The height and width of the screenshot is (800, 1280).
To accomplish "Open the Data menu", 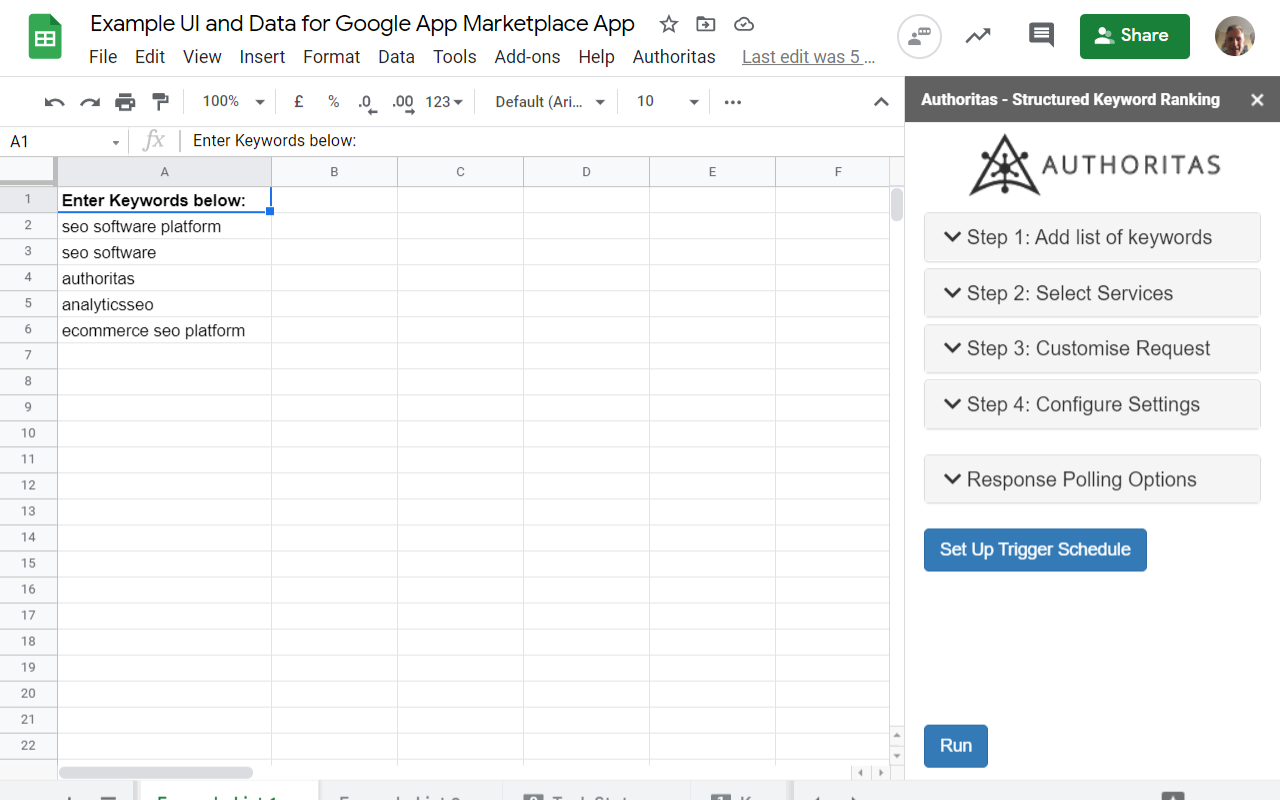I will point(396,57).
